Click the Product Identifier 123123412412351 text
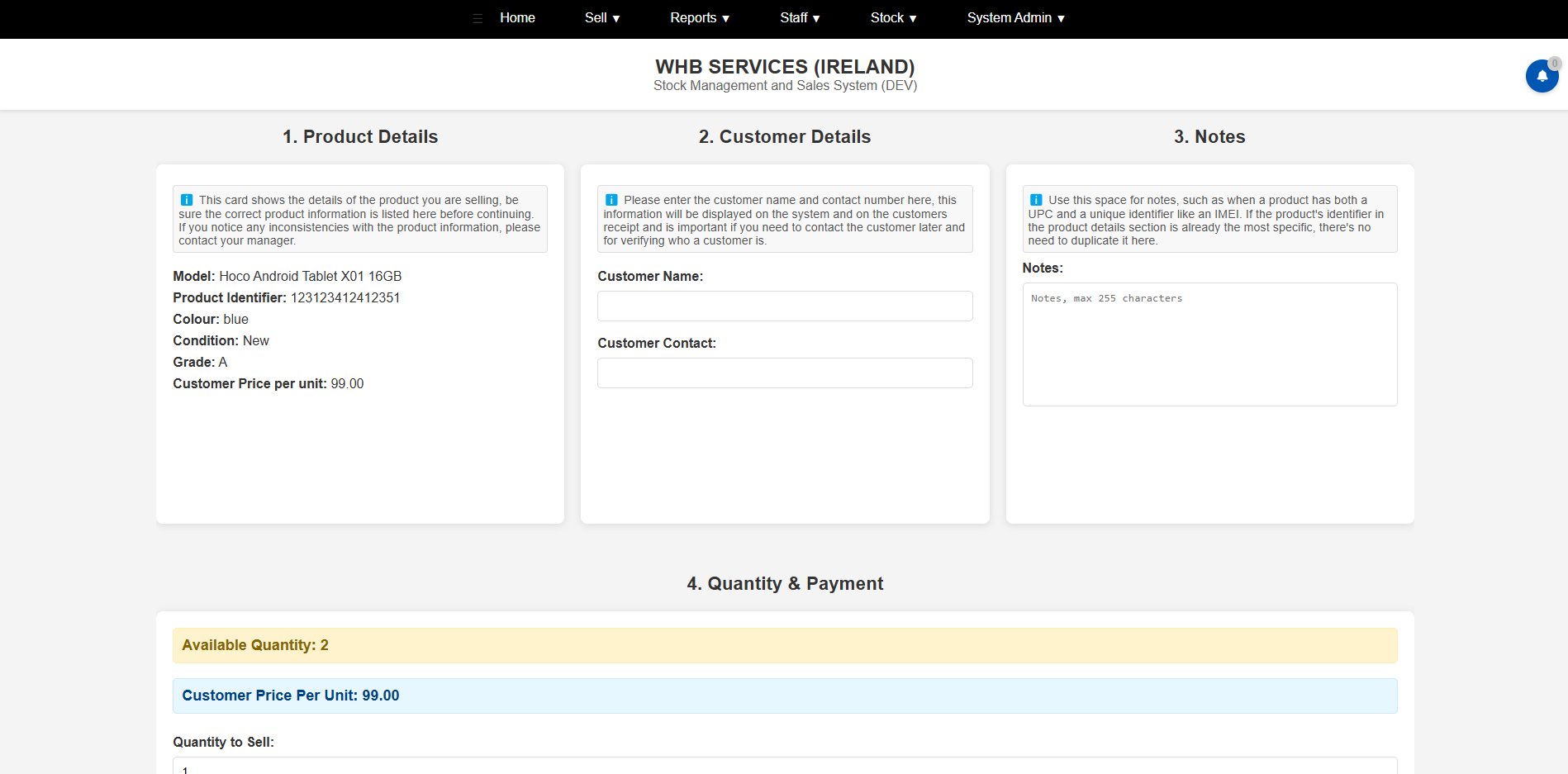Viewport: 1568px width, 774px height. tap(286, 297)
